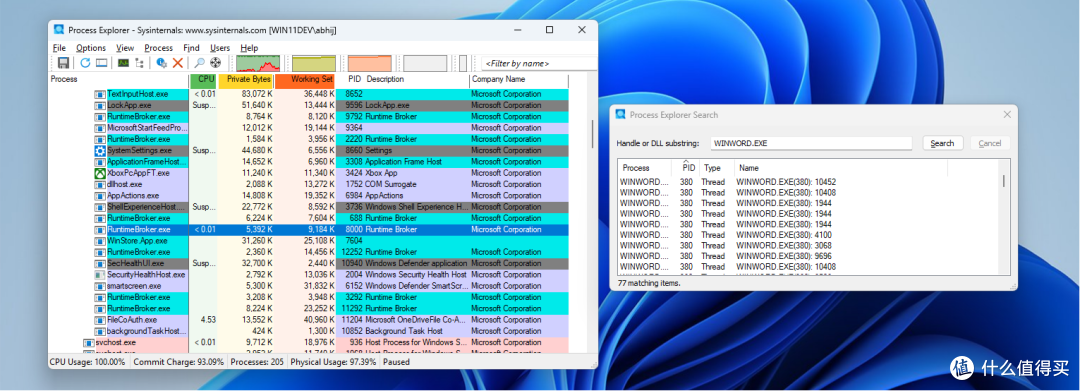Click the Search button in the search dialog

tap(942, 143)
